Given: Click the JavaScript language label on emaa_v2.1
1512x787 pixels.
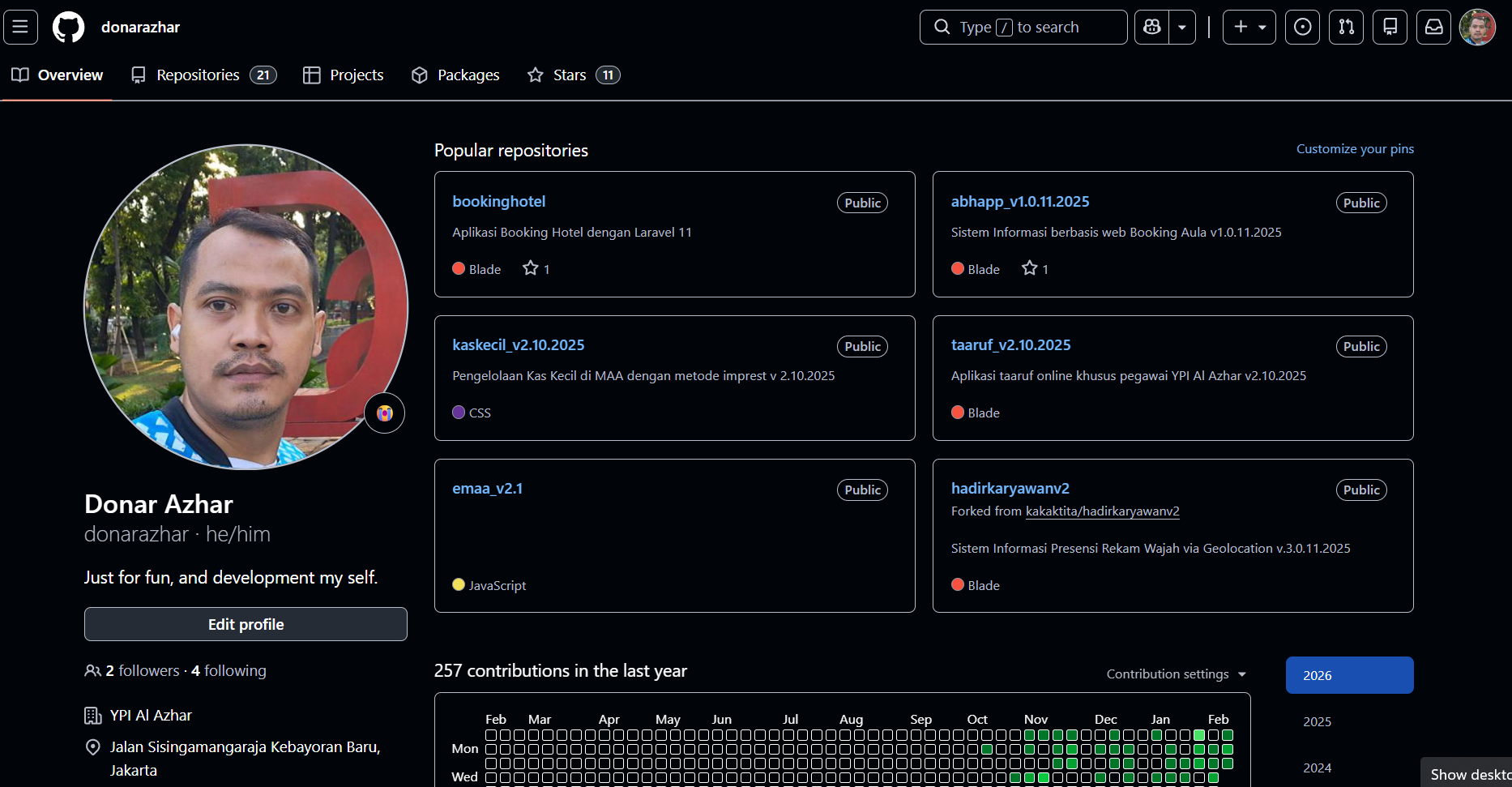Looking at the screenshot, I should point(498,585).
